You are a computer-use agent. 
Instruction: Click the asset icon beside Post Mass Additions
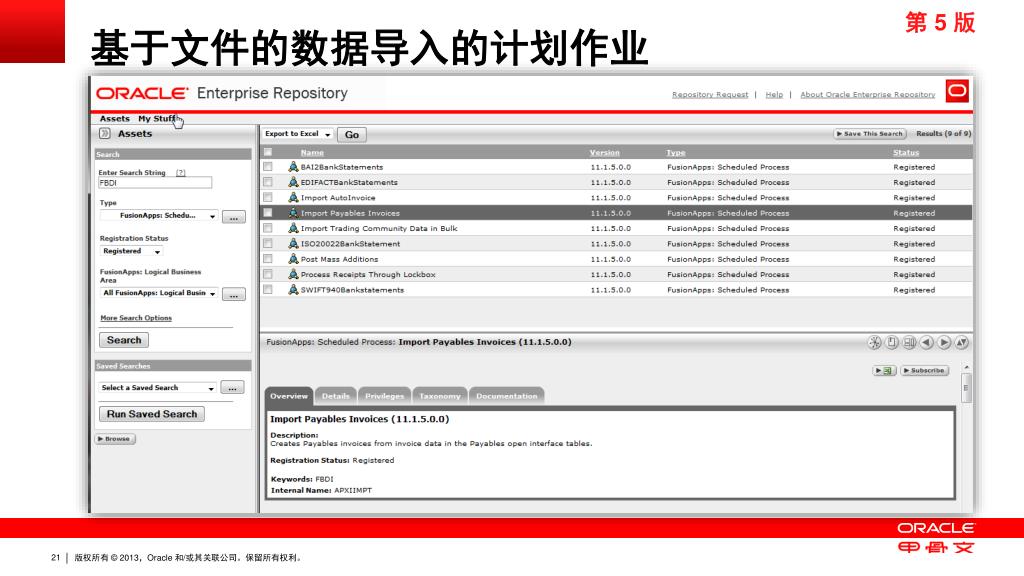(x=293, y=259)
